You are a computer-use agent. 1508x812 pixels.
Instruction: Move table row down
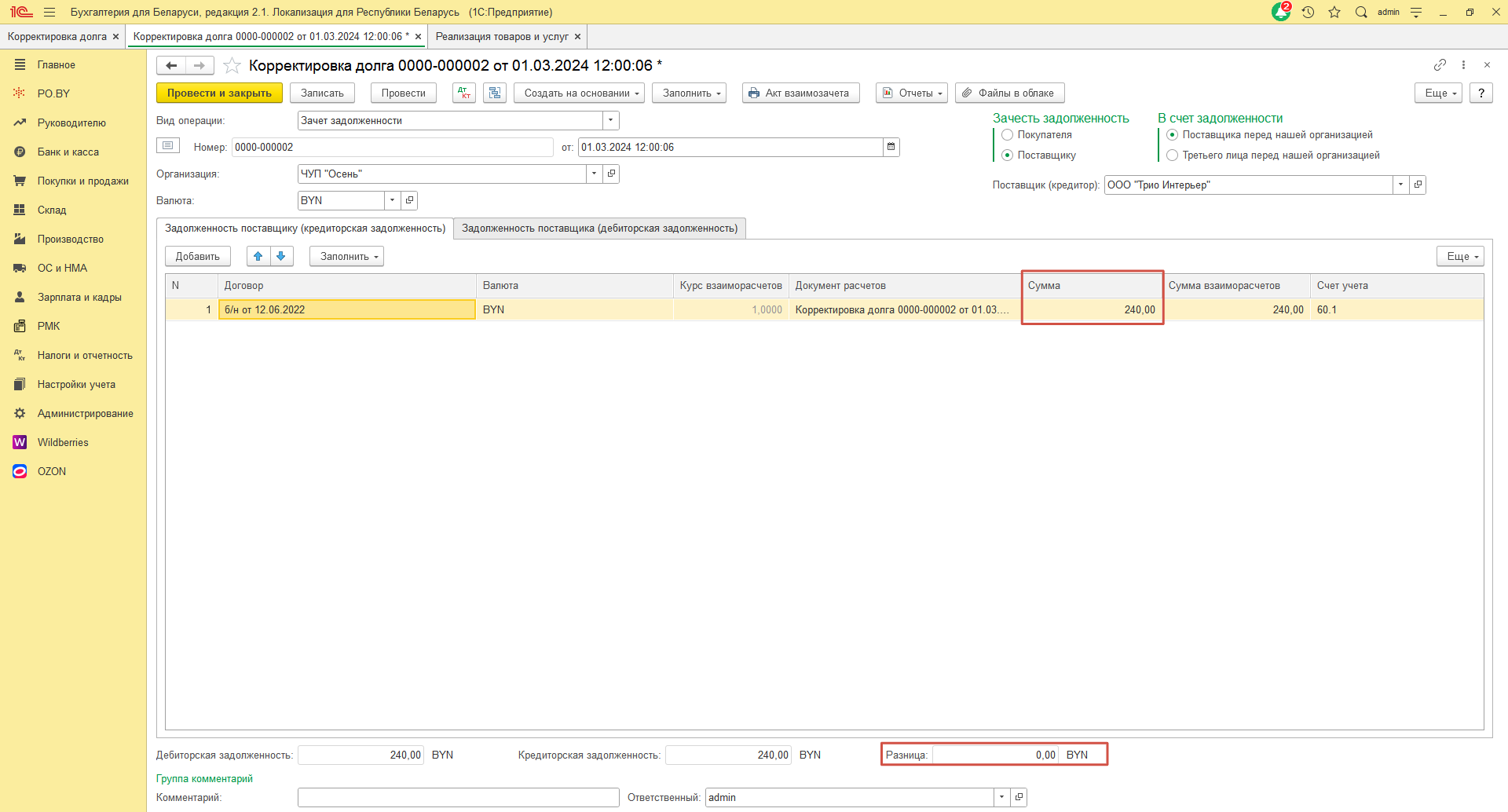coord(281,256)
